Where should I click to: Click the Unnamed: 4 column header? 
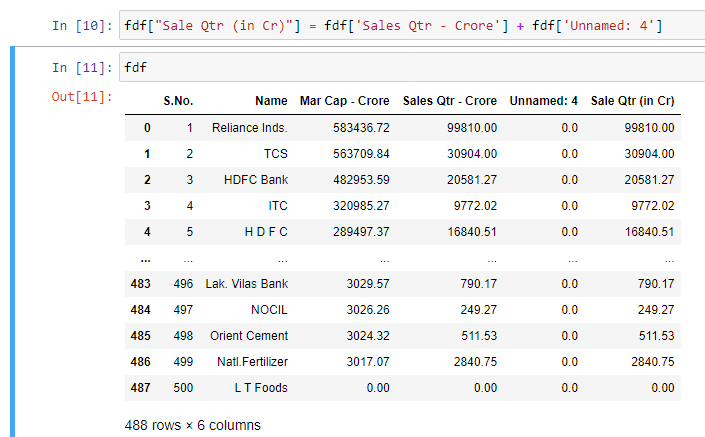(x=543, y=101)
